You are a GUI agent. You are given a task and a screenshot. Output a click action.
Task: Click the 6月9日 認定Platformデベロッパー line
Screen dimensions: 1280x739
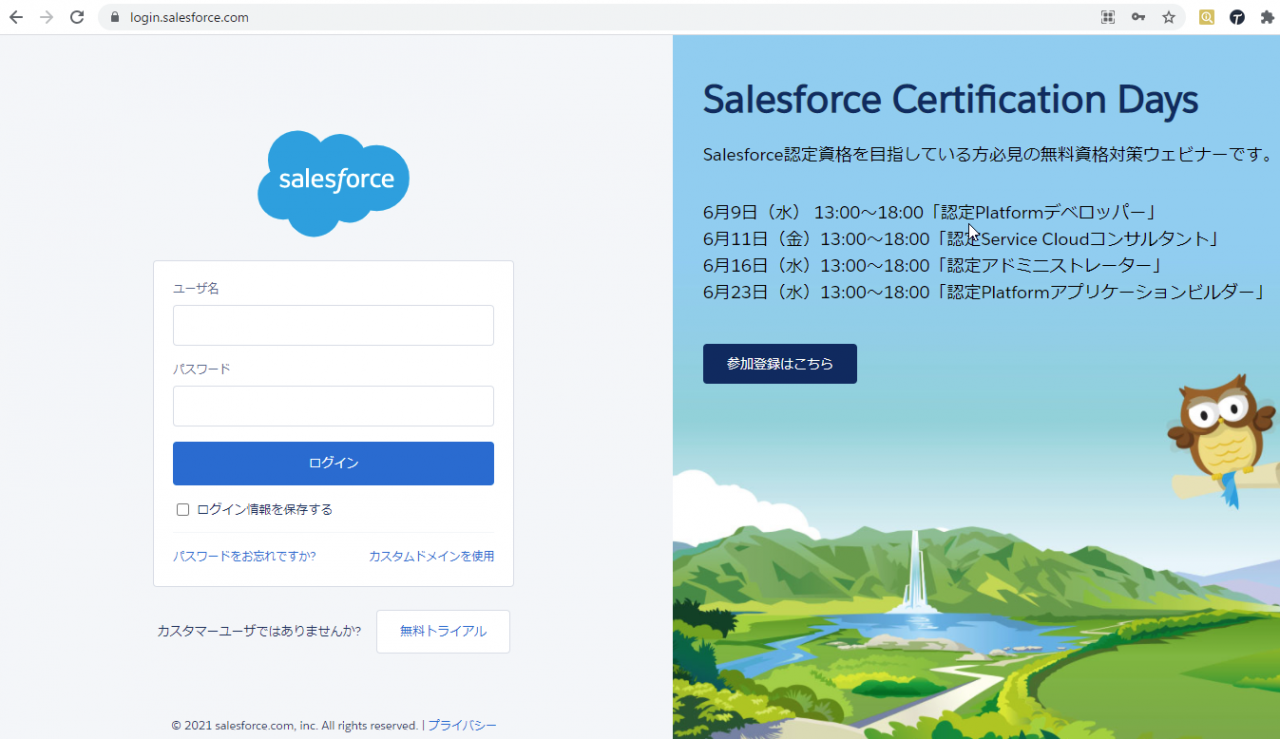(x=930, y=212)
